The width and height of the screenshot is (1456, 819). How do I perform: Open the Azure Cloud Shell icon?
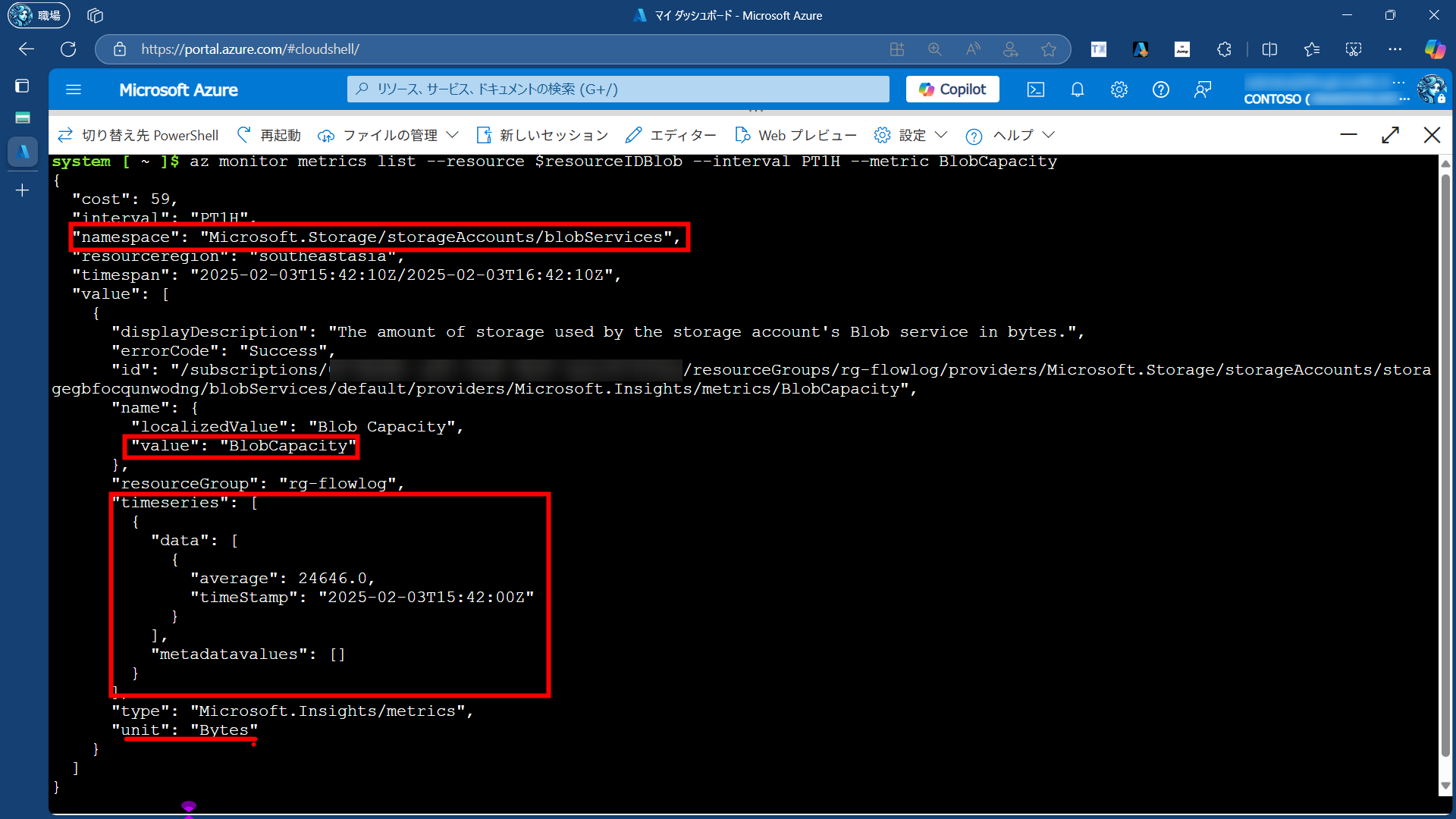pyautogui.click(x=1035, y=89)
